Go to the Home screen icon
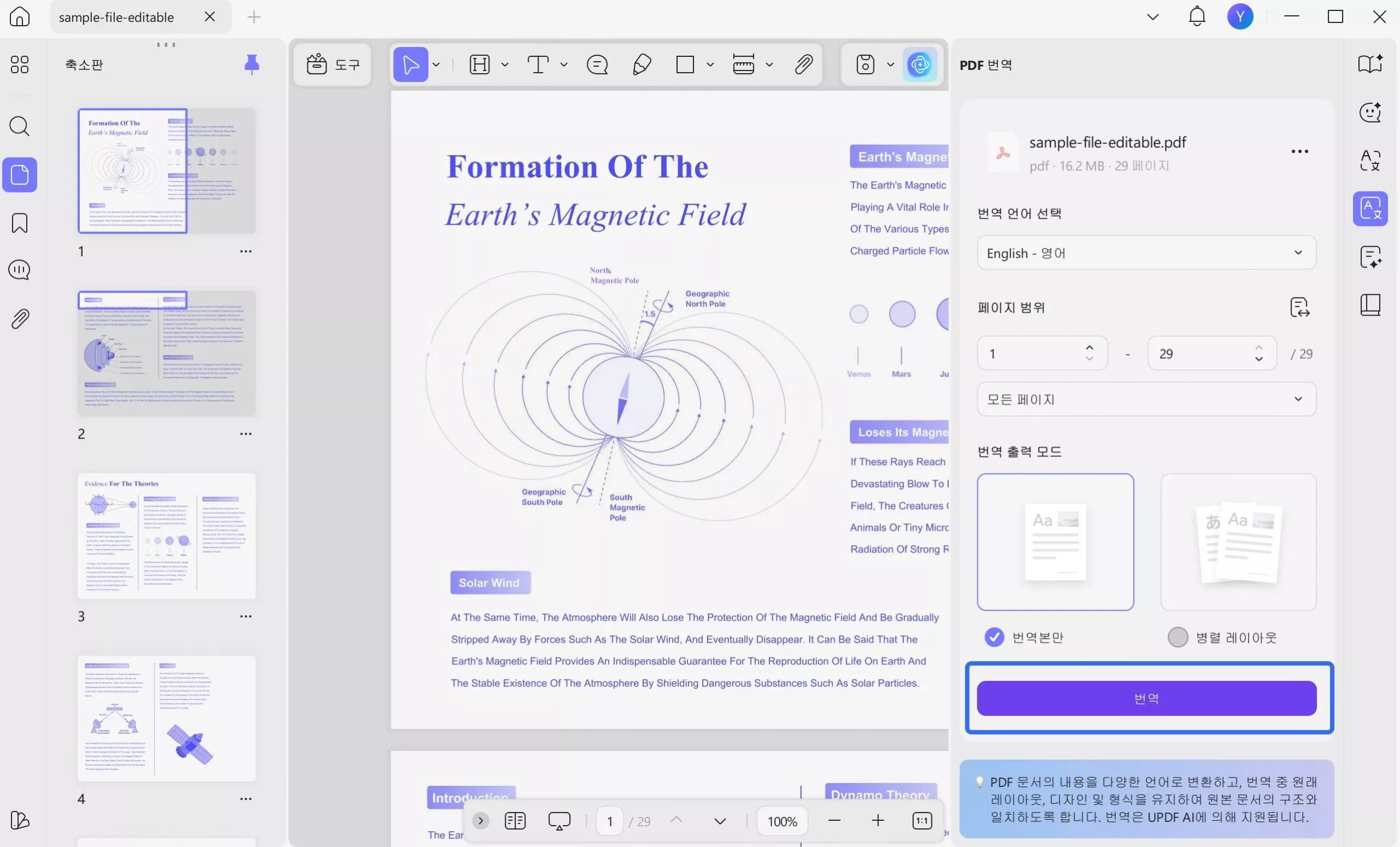The height and width of the screenshot is (847, 1400). [20, 16]
